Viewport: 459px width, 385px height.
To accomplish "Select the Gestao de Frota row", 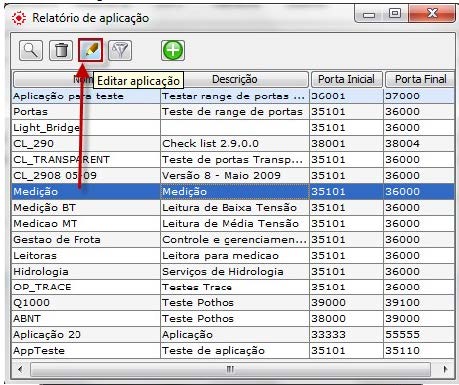I will pos(233,240).
